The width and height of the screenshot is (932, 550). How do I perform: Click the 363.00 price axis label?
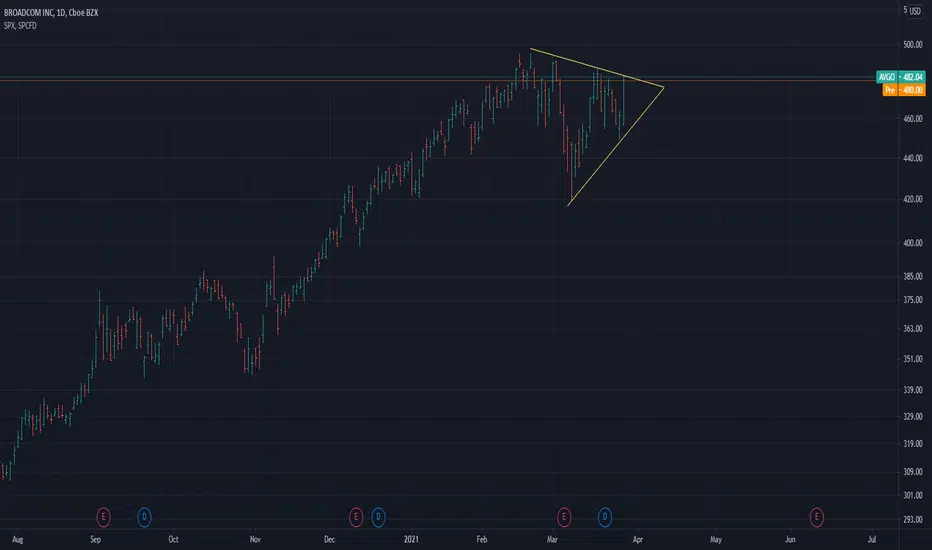coord(912,328)
